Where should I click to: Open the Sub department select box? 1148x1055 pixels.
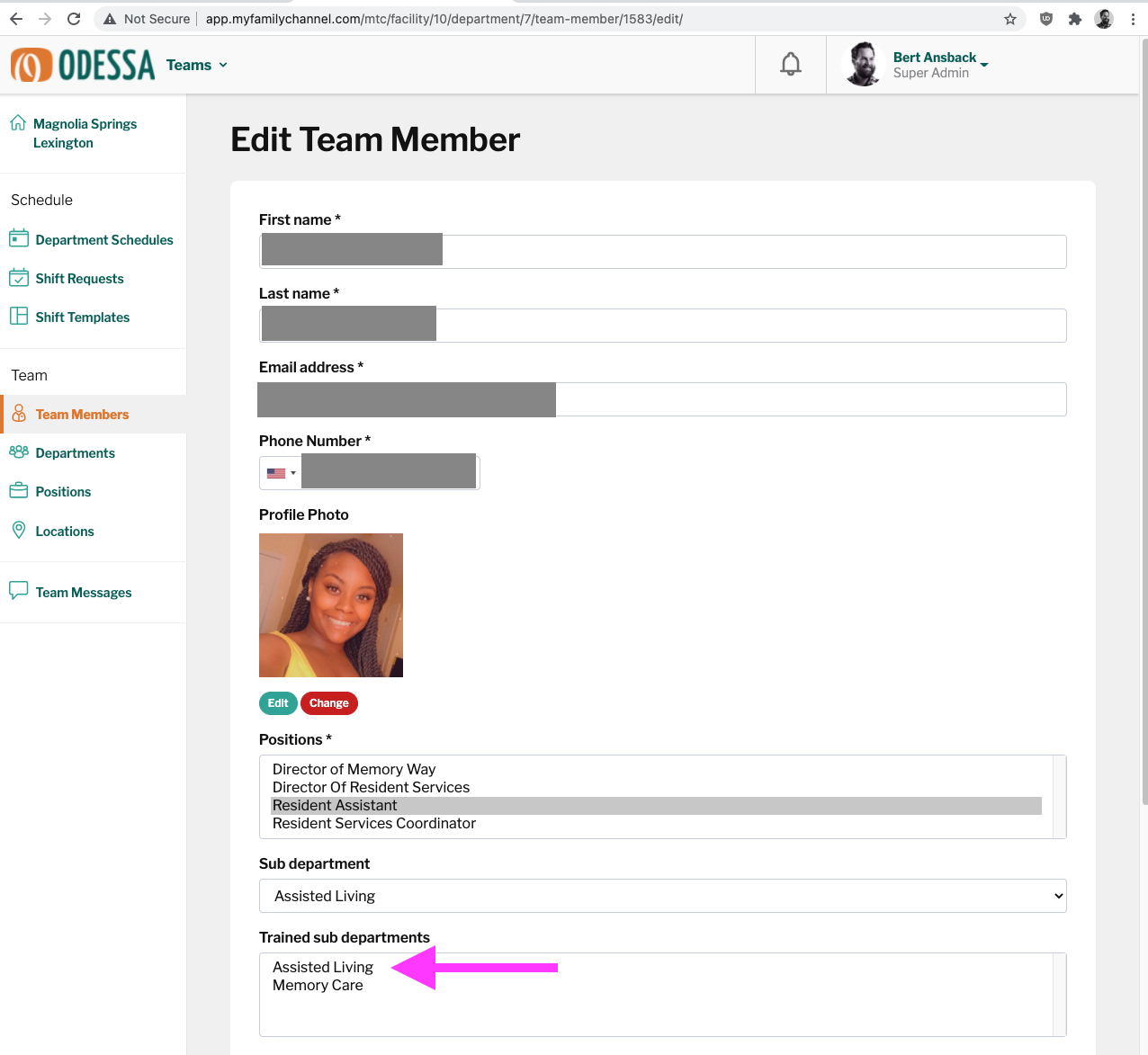pos(663,896)
